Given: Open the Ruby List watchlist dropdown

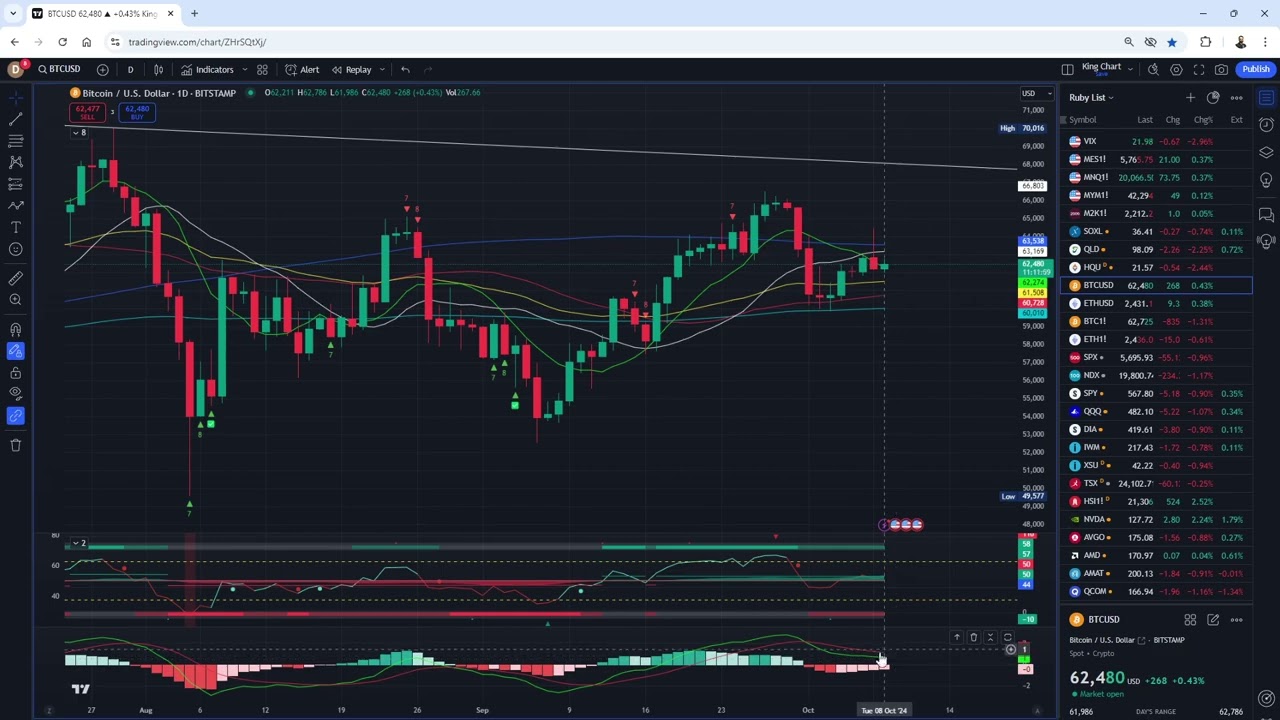Looking at the screenshot, I should (1091, 97).
